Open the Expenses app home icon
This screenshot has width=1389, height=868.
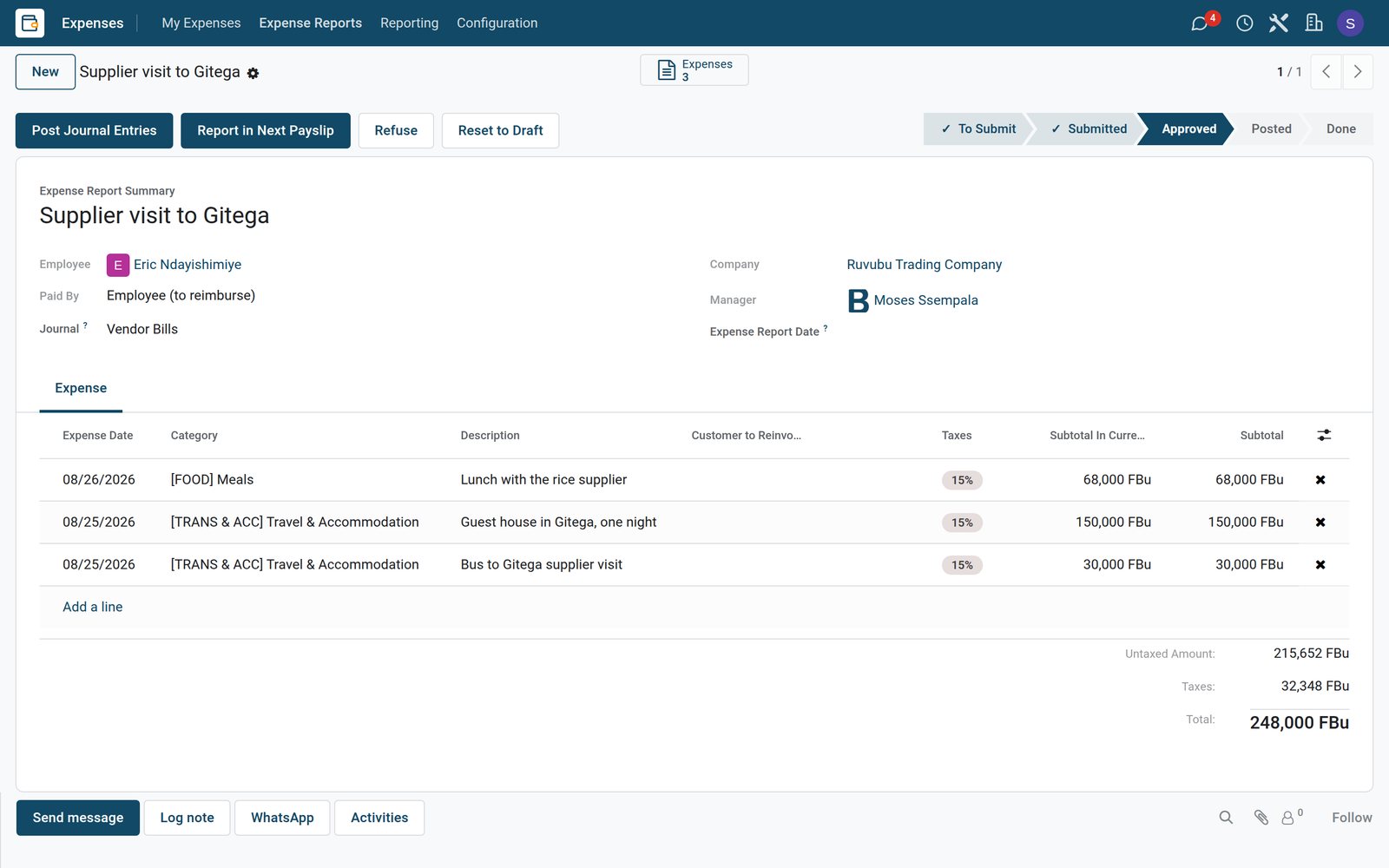pos(30,23)
